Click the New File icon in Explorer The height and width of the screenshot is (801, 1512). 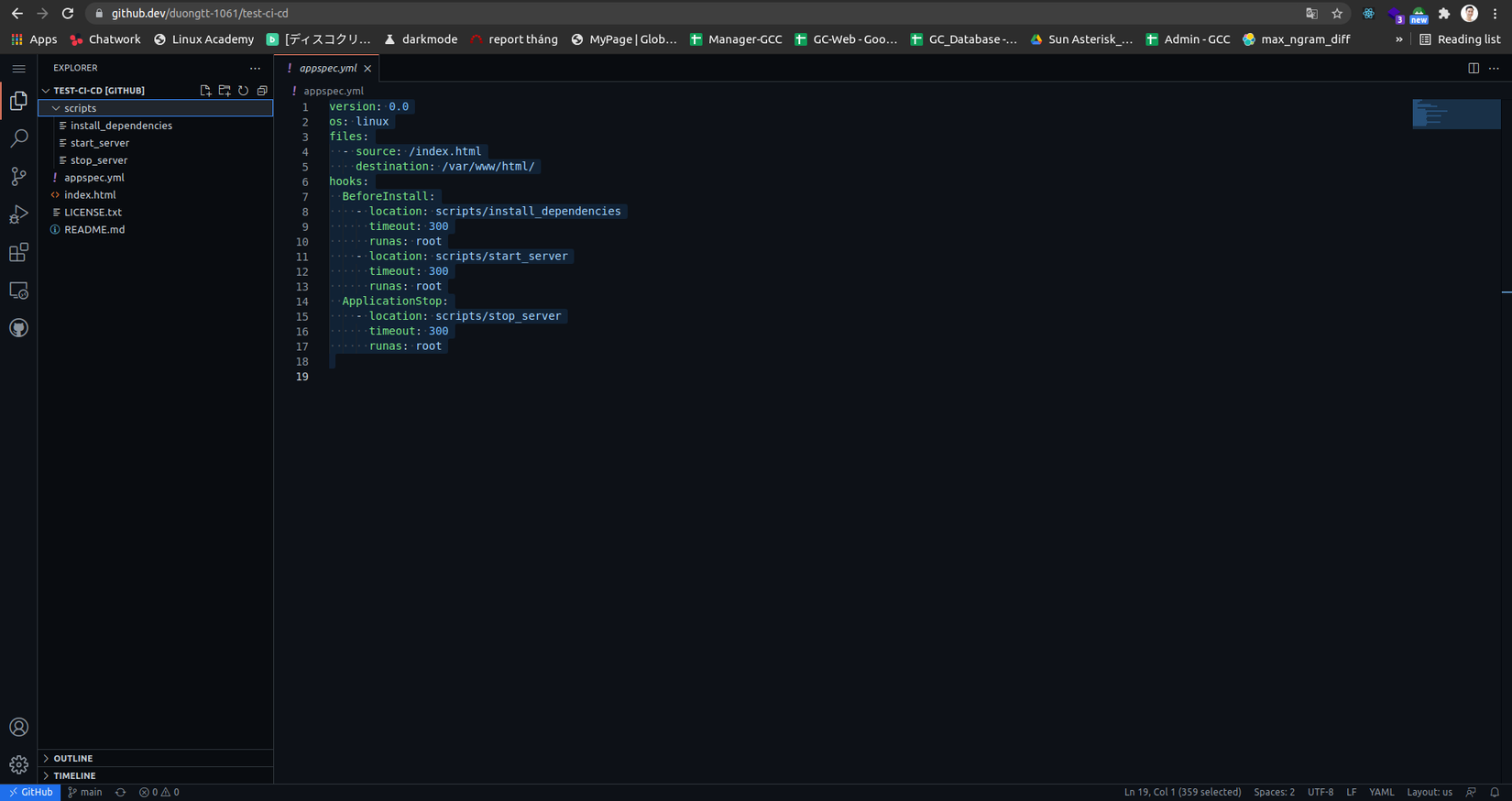coord(205,91)
